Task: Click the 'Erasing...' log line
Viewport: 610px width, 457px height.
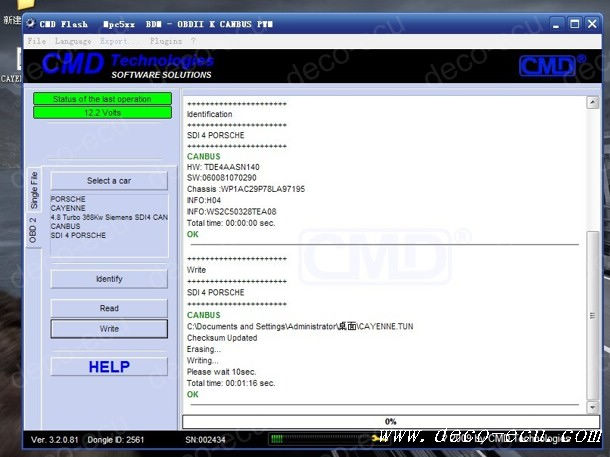Action: point(203,349)
